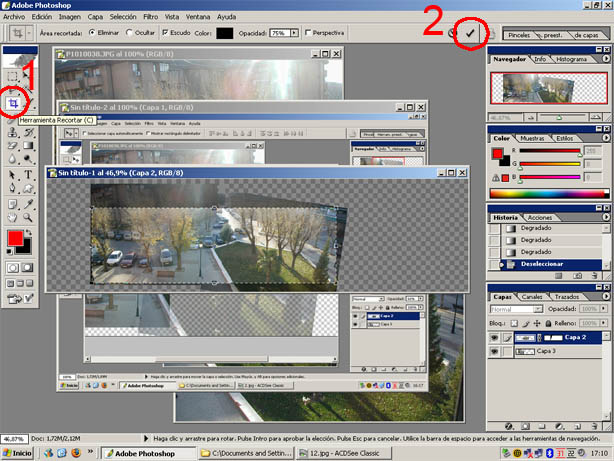Select the Rectangular Marquee tool
614x461 pixels.
tap(13, 76)
